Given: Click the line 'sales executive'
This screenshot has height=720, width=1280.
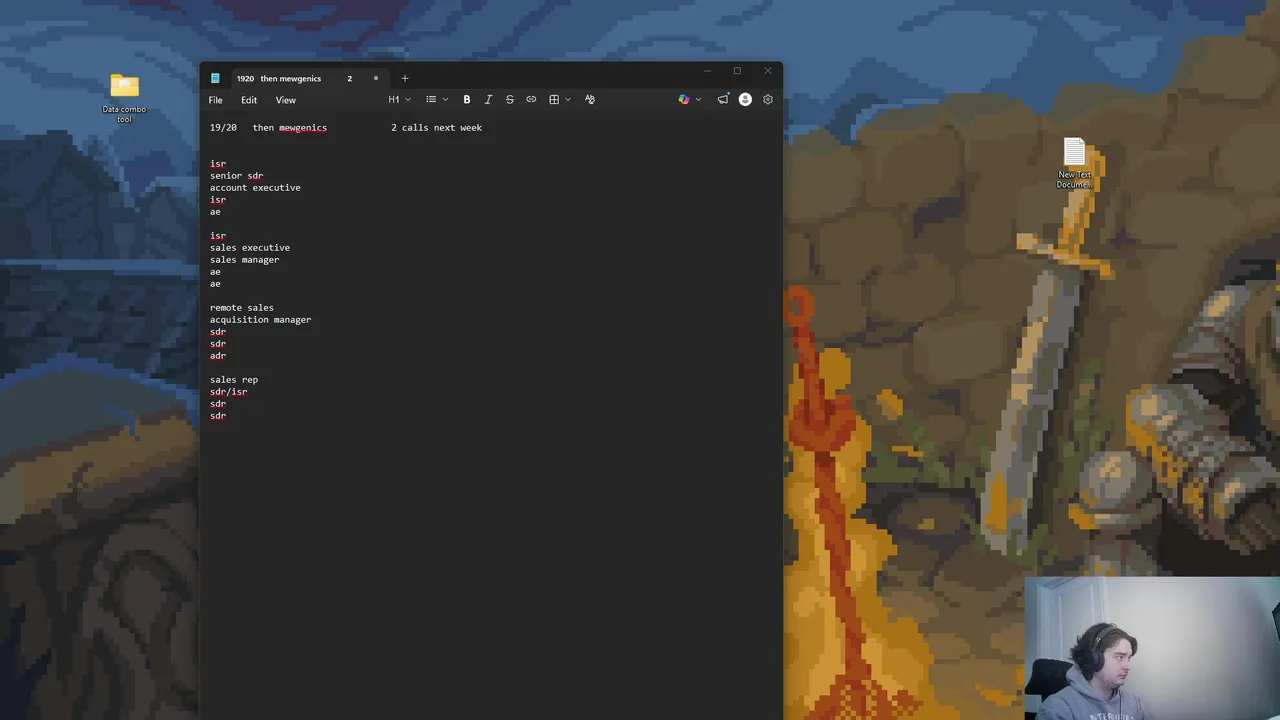Looking at the screenshot, I should click(250, 248).
